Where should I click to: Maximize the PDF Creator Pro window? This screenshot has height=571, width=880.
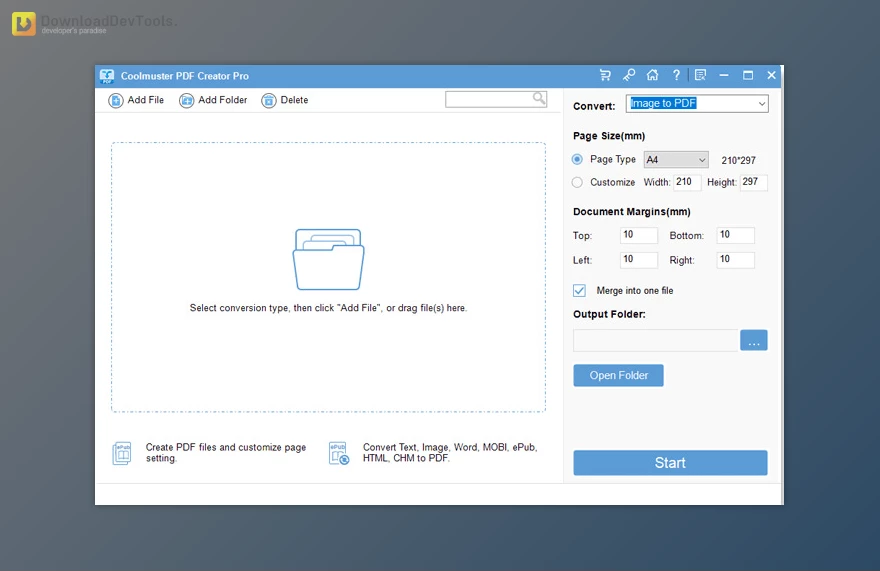pos(748,75)
